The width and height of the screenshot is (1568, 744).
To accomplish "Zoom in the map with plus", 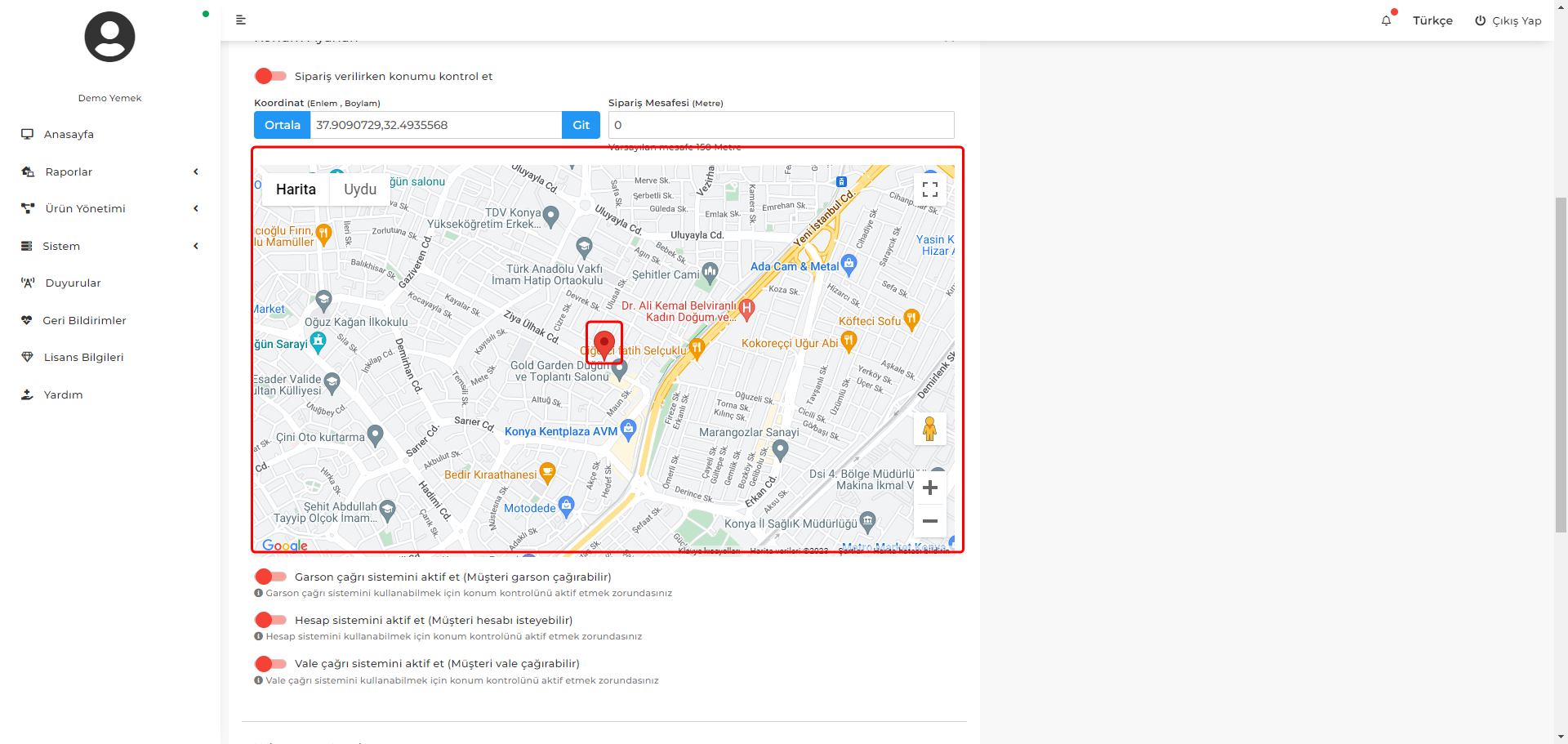I will 929,488.
